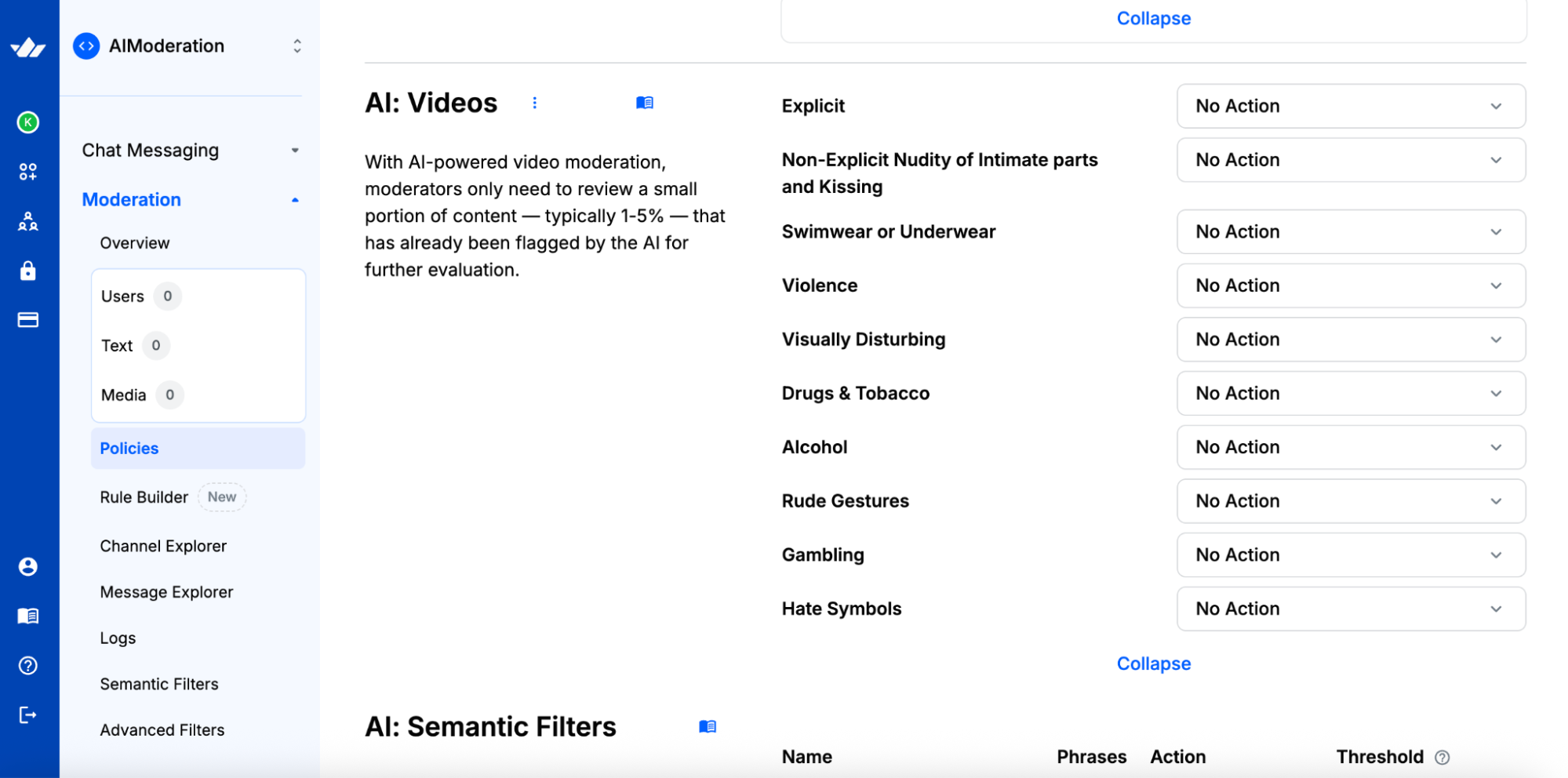Open the Rule Builder page
Image resolution: width=1568 pixels, height=778 pixels.
[x=144, y=496]
